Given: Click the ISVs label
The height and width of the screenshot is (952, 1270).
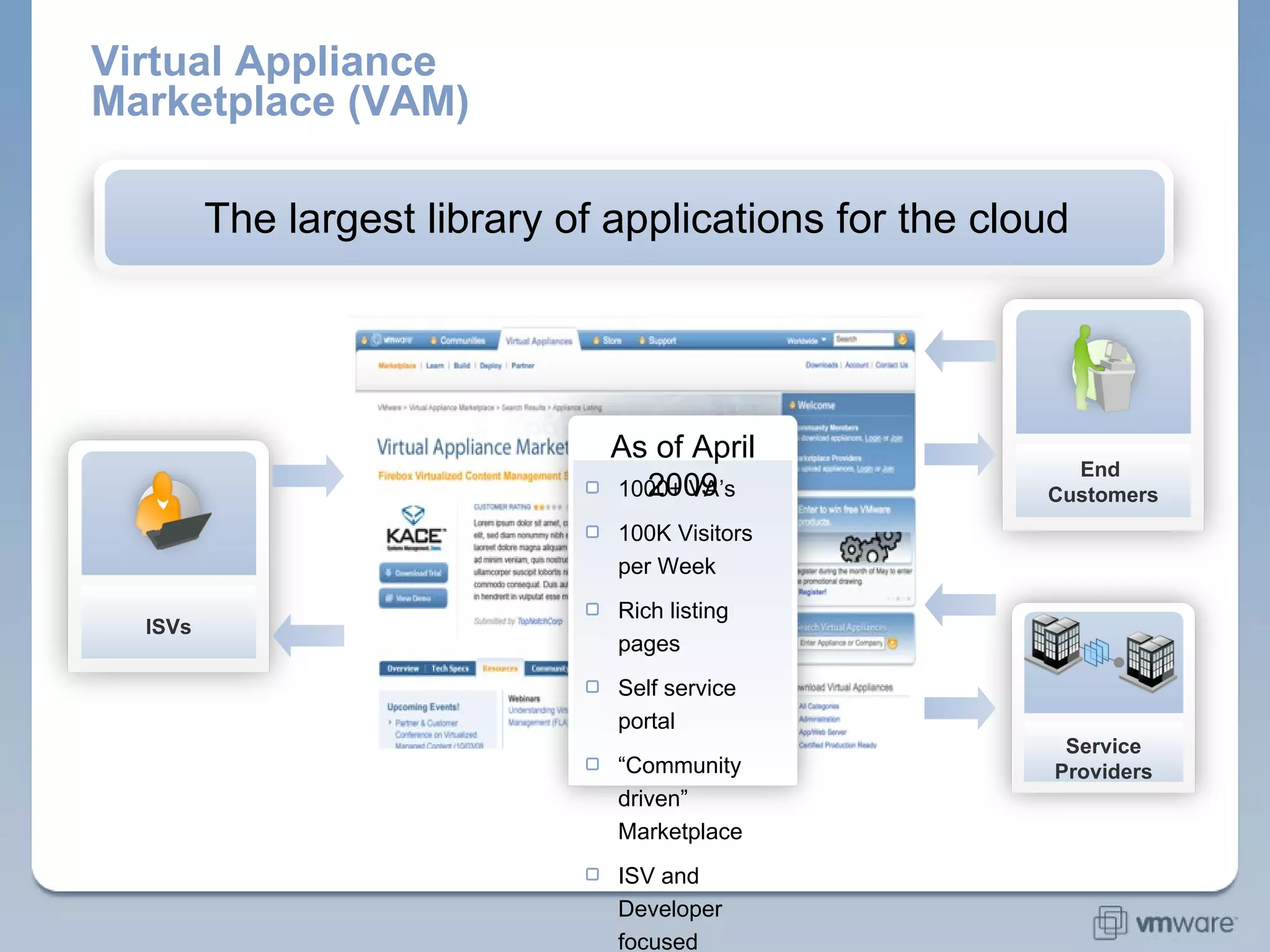Looking at the screenshot, I should tap(168, 627).
